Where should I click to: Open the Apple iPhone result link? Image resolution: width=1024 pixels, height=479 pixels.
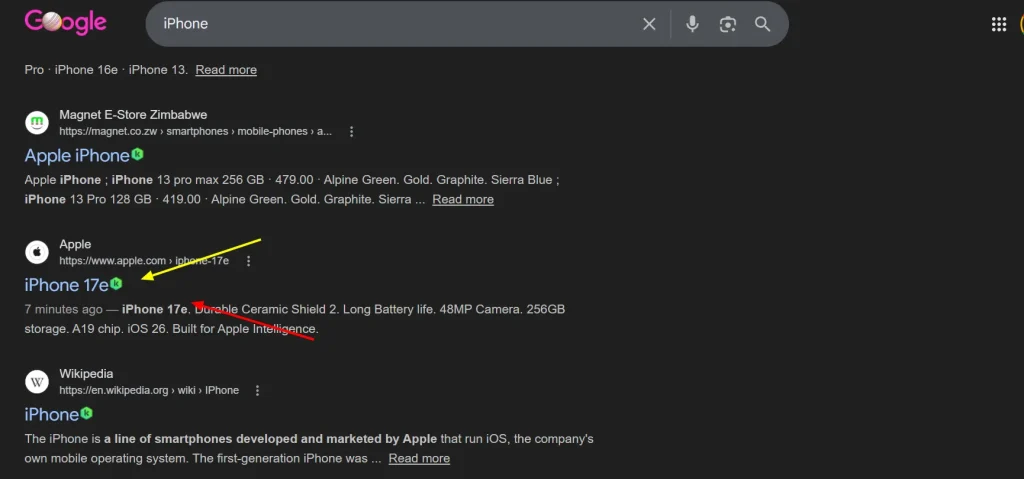click(76, 155)
